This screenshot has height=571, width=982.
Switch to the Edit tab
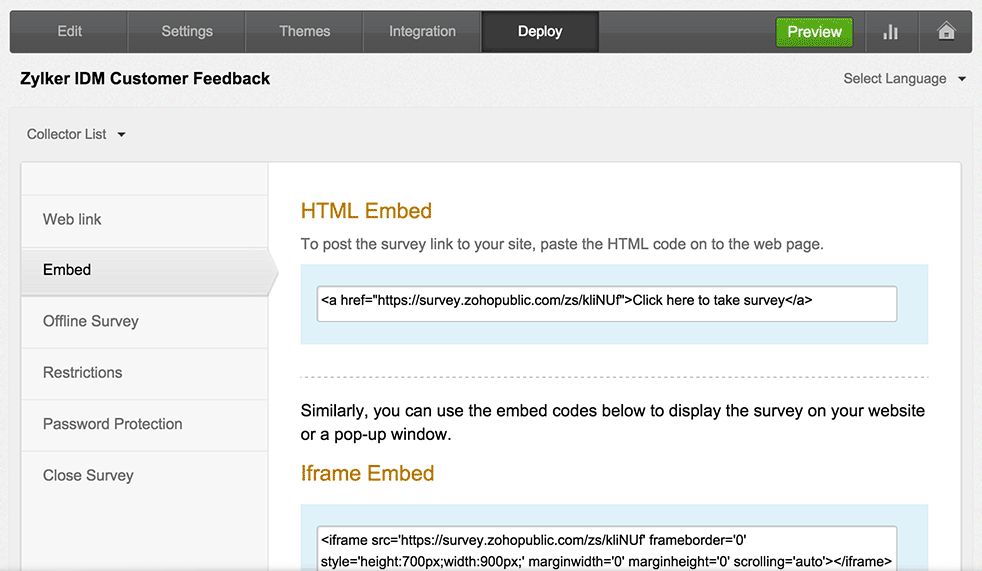pos(70,31)
